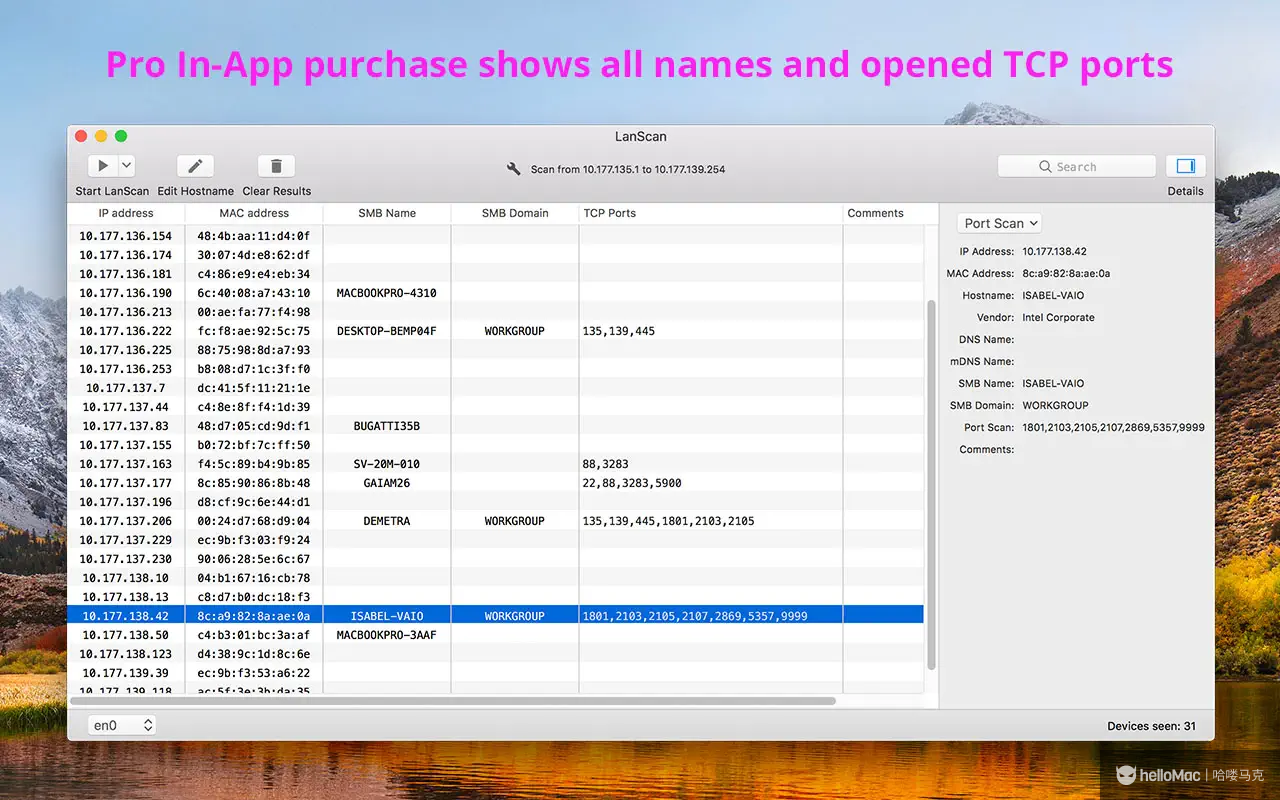This screenshot has height=800, width=1280.
Task: Select MACBOOKPRO-3AAF SMB name cell
Action: [387, 635]
